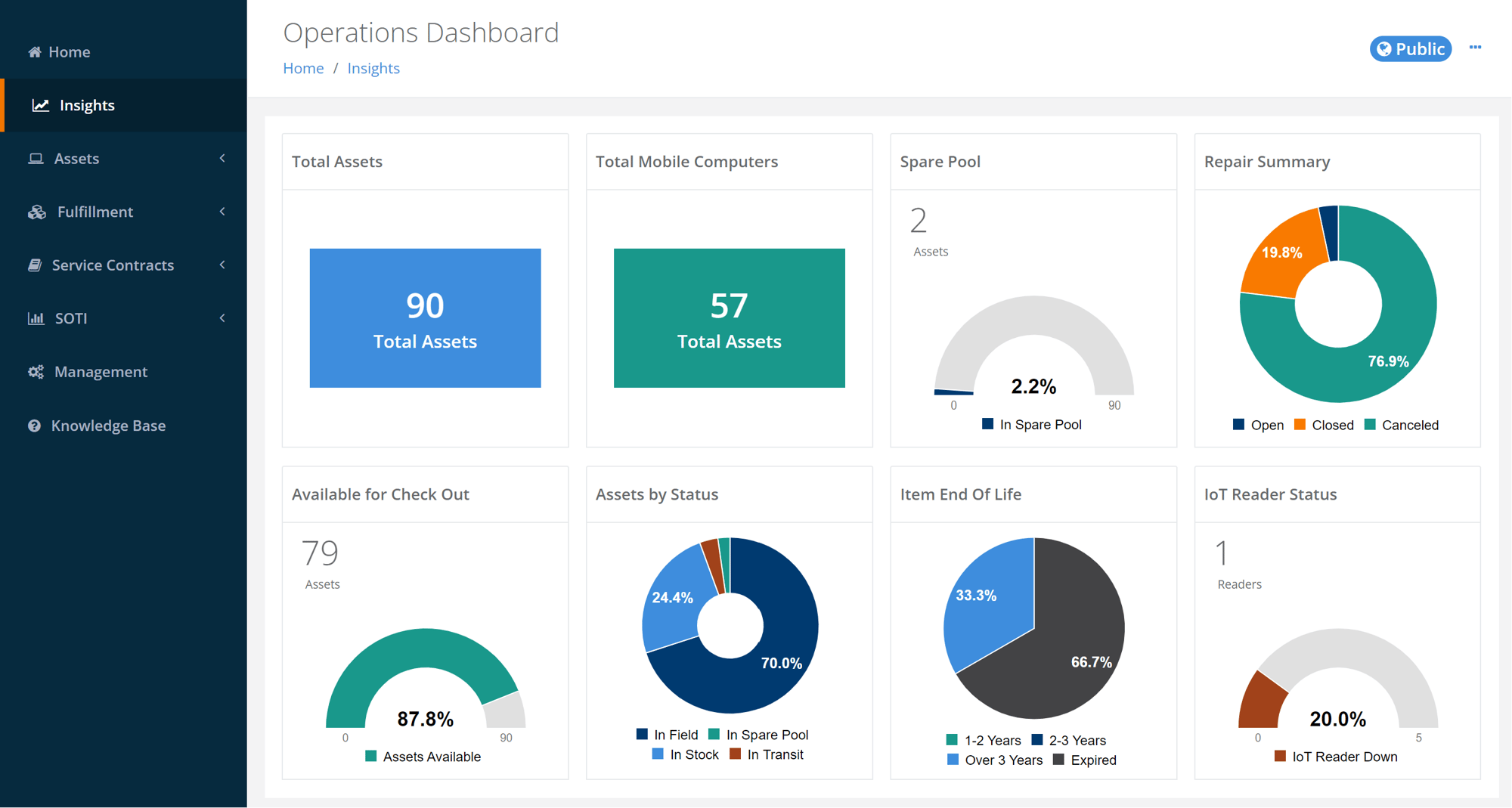This screenshot has width=1512, height=808.
Task: Click the SOTI bar chart icon
Action: [36, 318]
